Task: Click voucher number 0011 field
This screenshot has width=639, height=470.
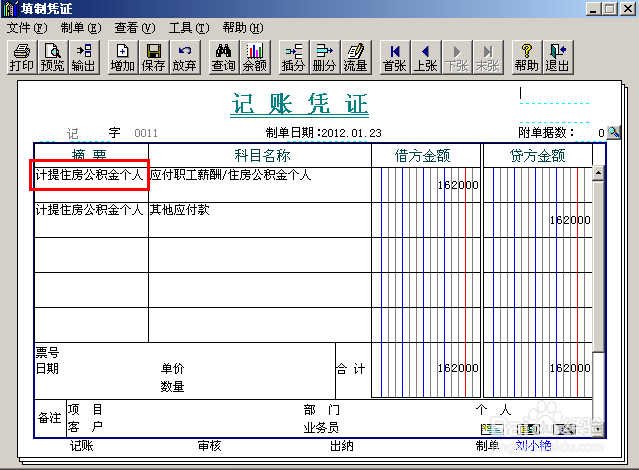Action: point(146,133)
